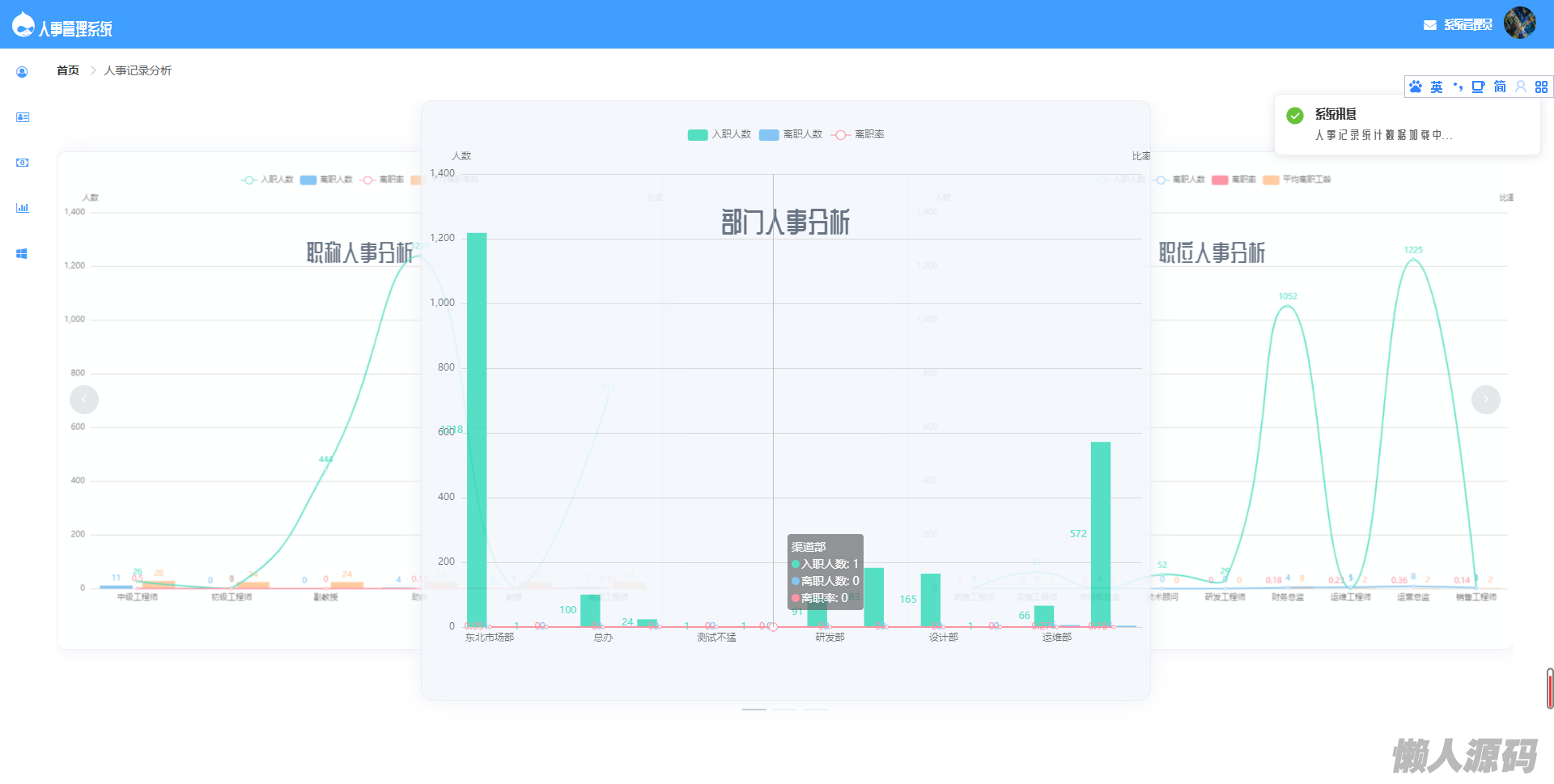
Task: Toggle the 入职人数 legend in department chart
Action: click(719, 134)
